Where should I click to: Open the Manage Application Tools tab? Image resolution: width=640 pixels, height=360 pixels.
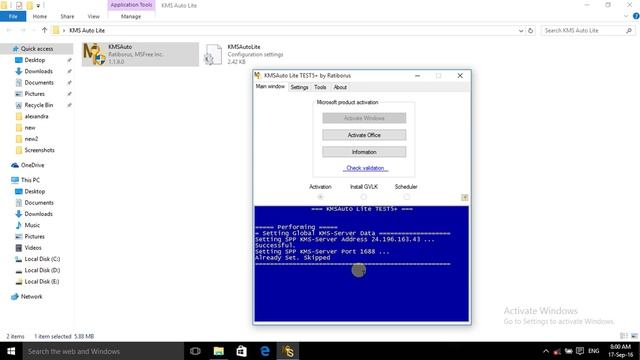click(131, 16)
